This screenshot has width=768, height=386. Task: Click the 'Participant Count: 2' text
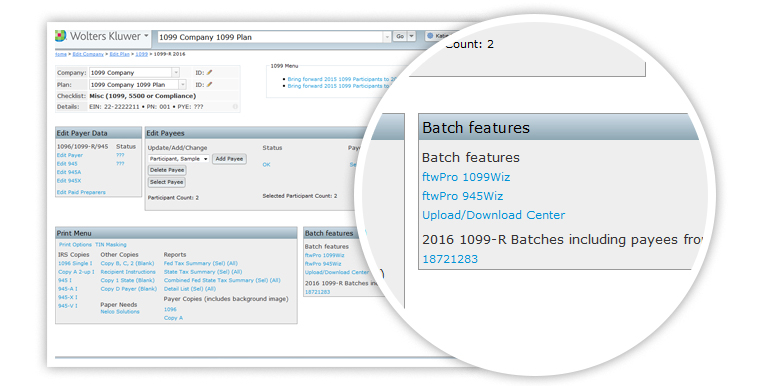[173, 198]
